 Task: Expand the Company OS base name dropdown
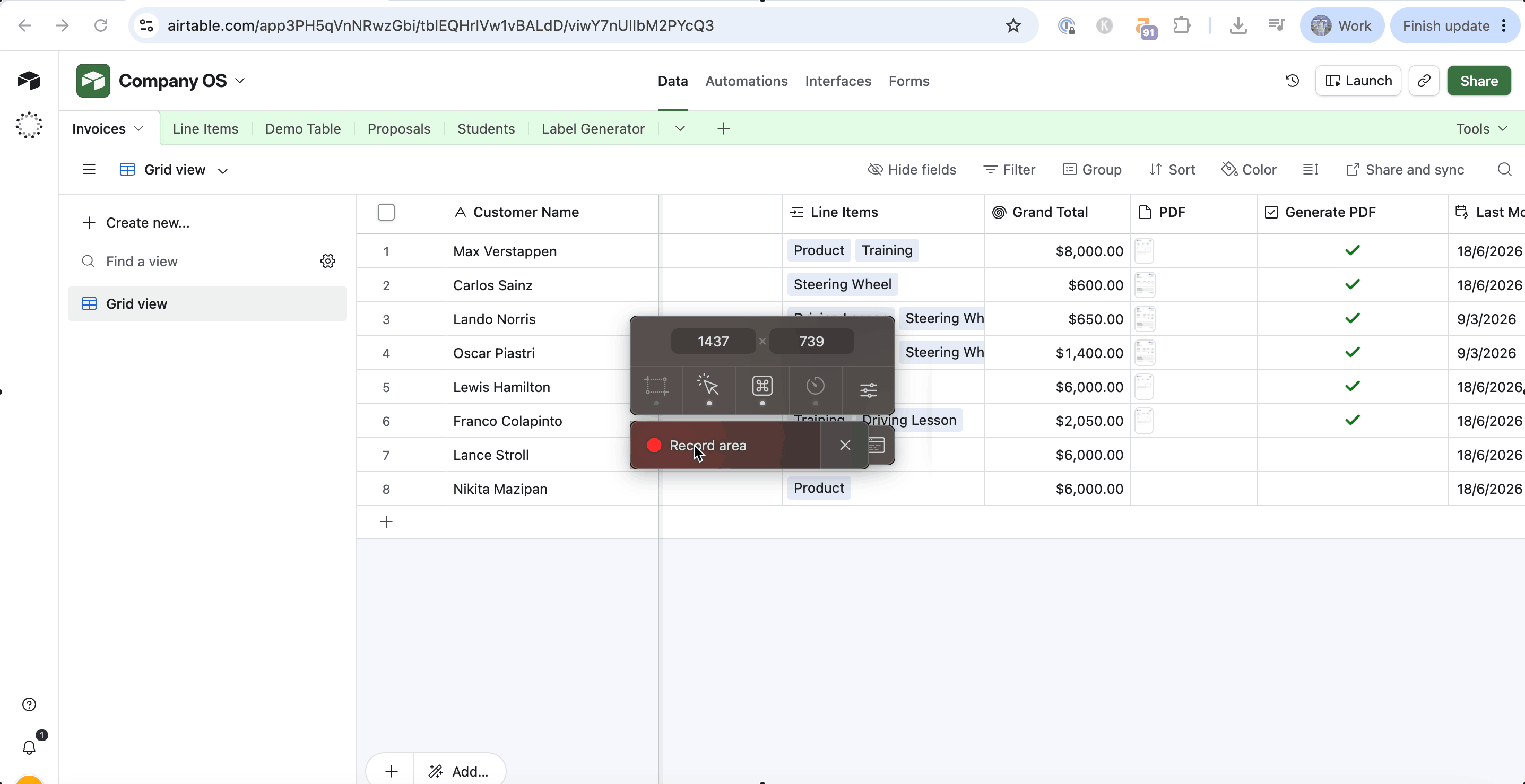[x=240, y=81]
